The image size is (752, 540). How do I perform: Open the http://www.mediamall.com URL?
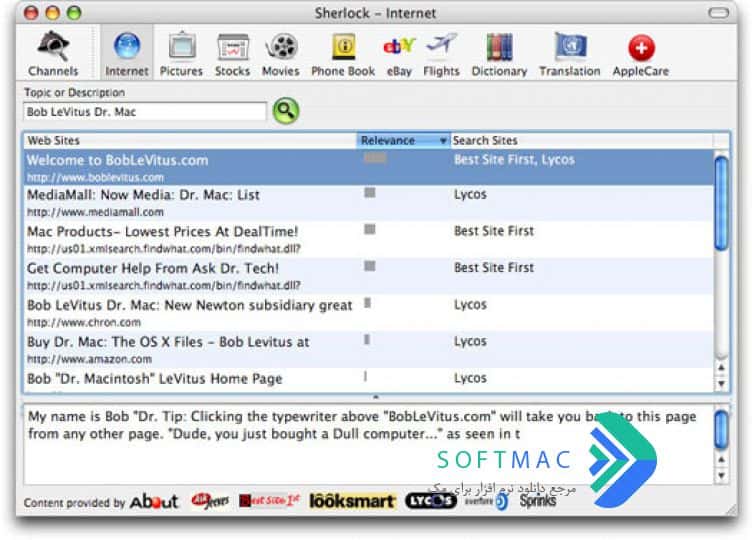(95, 212)
